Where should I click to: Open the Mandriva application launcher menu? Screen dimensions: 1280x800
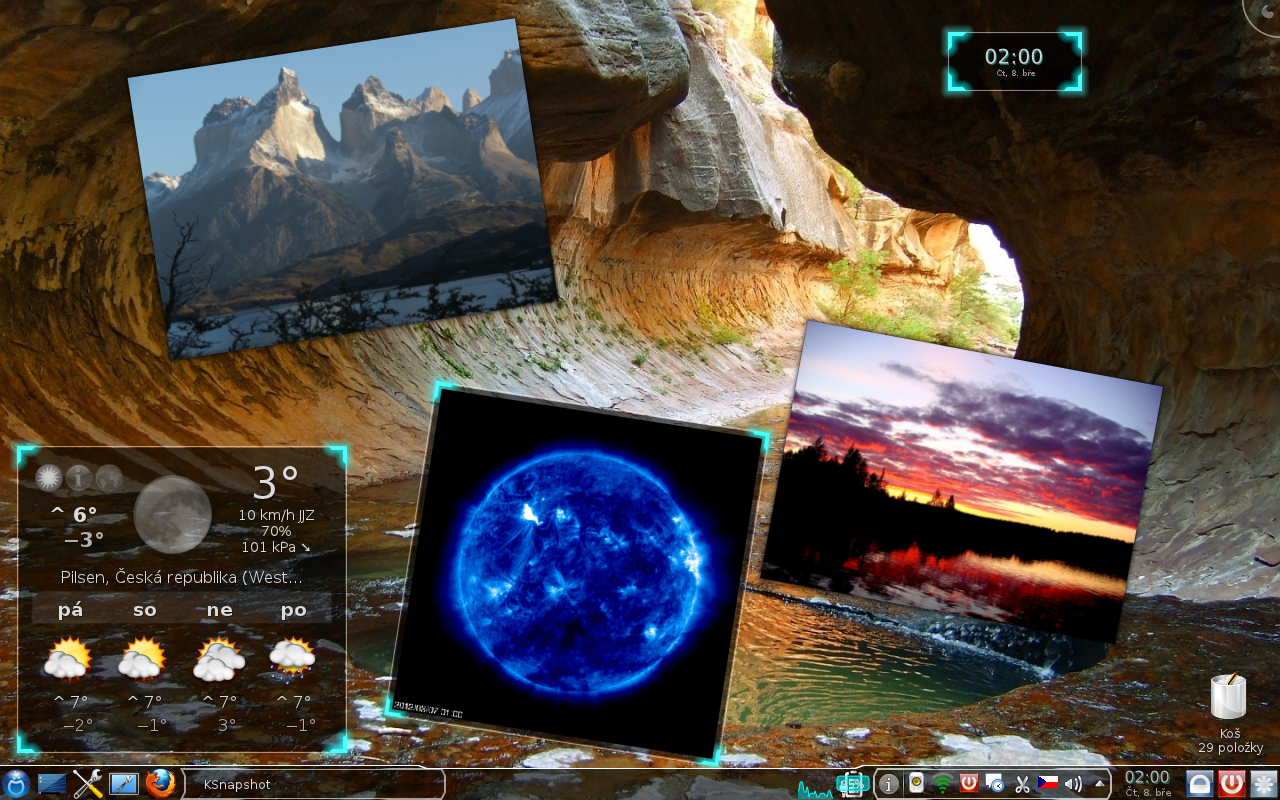click(16, 784)
